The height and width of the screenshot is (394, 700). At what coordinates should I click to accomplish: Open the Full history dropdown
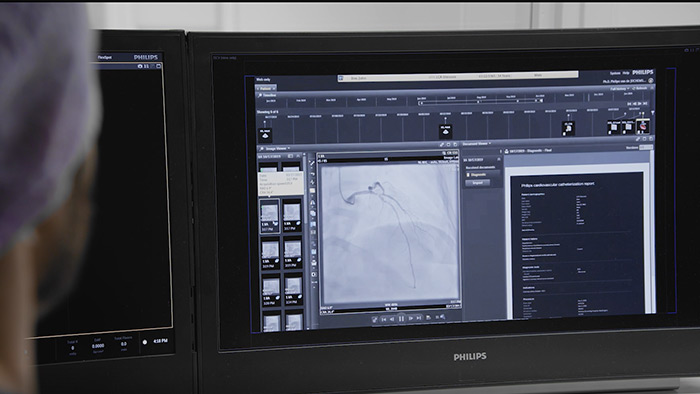620,89
